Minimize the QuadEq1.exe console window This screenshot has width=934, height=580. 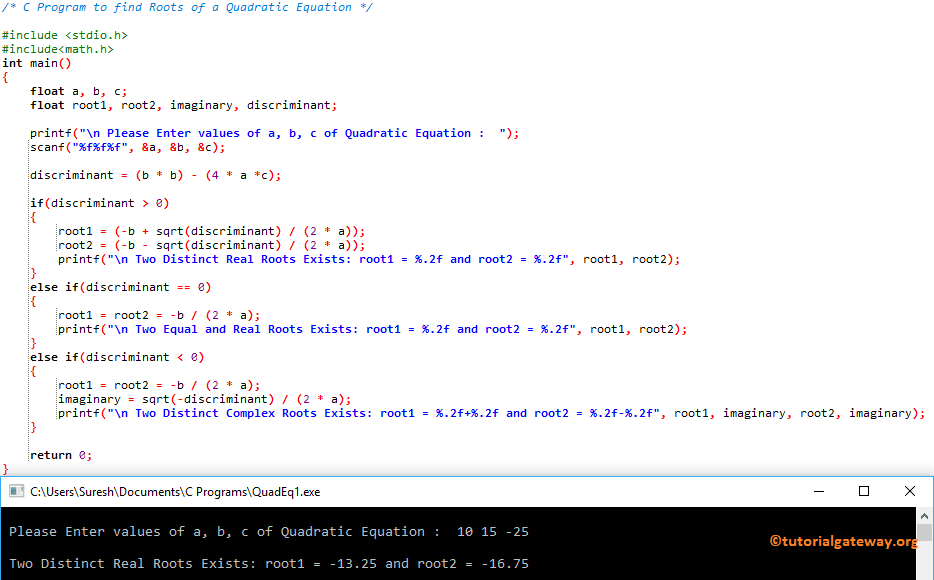818,491
